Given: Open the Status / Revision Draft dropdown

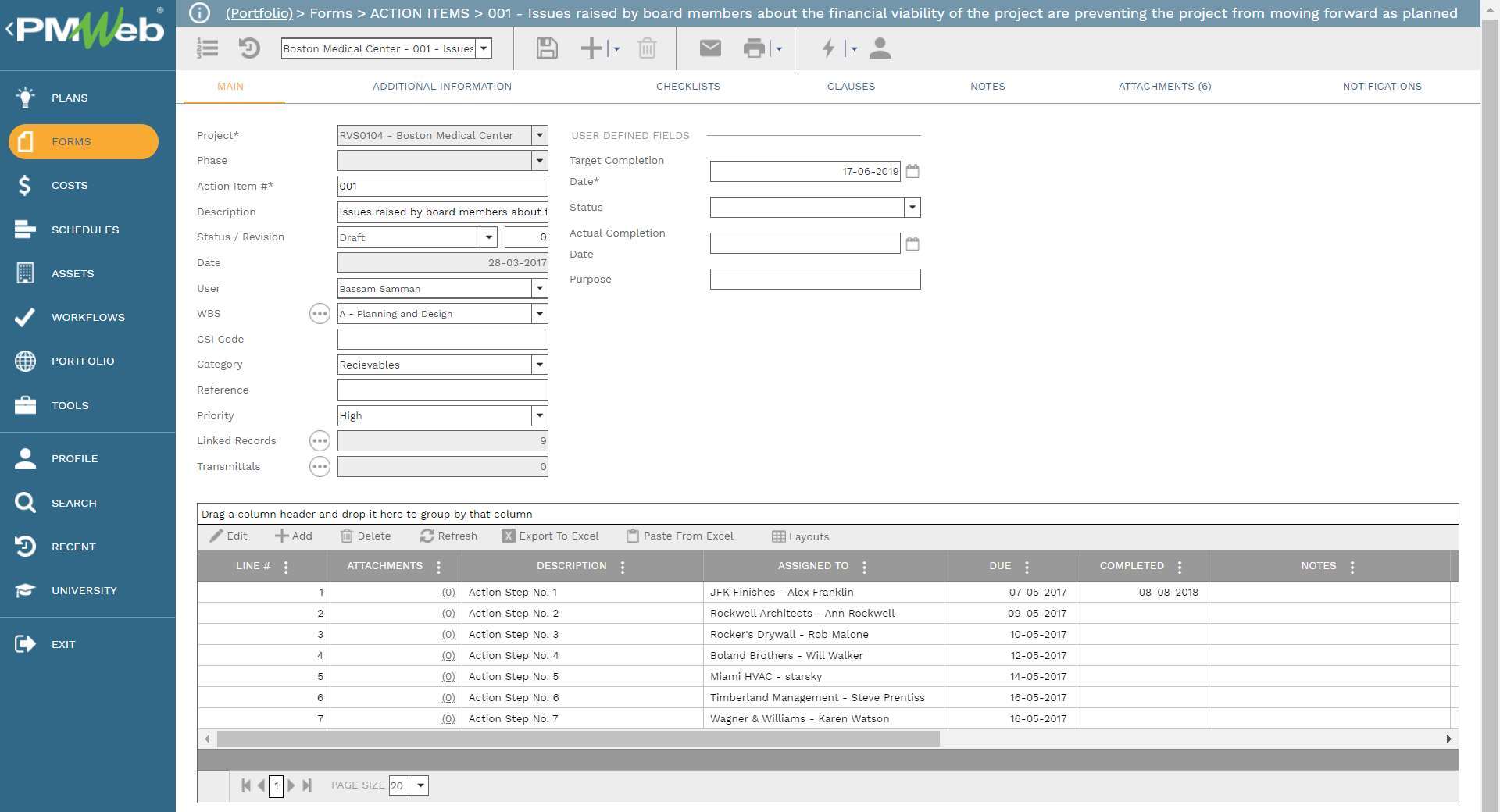Looking at the screenshot, I should click(488, 237).
